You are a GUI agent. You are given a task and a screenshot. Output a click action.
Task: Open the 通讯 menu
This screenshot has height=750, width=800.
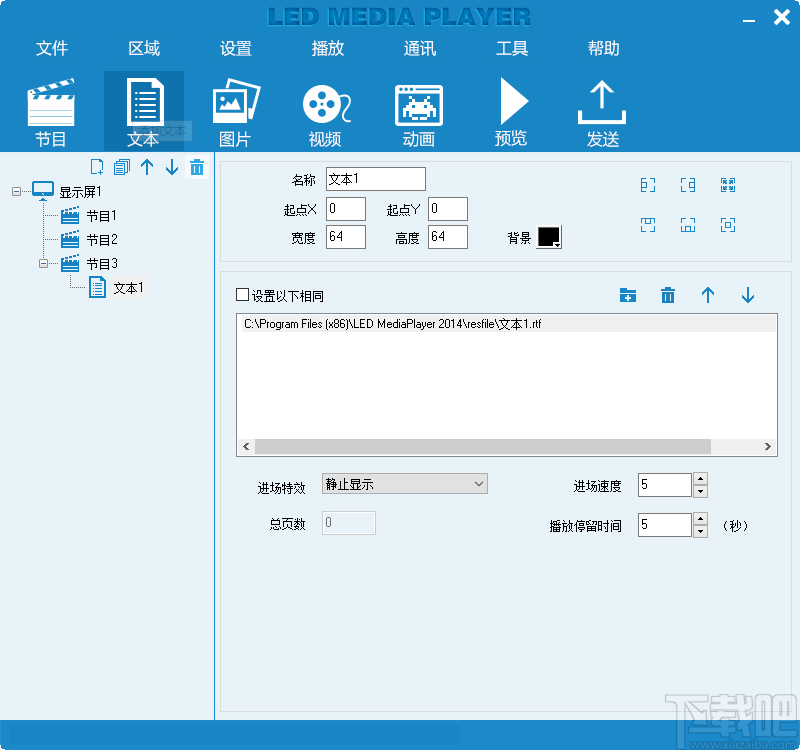point(419,47)
